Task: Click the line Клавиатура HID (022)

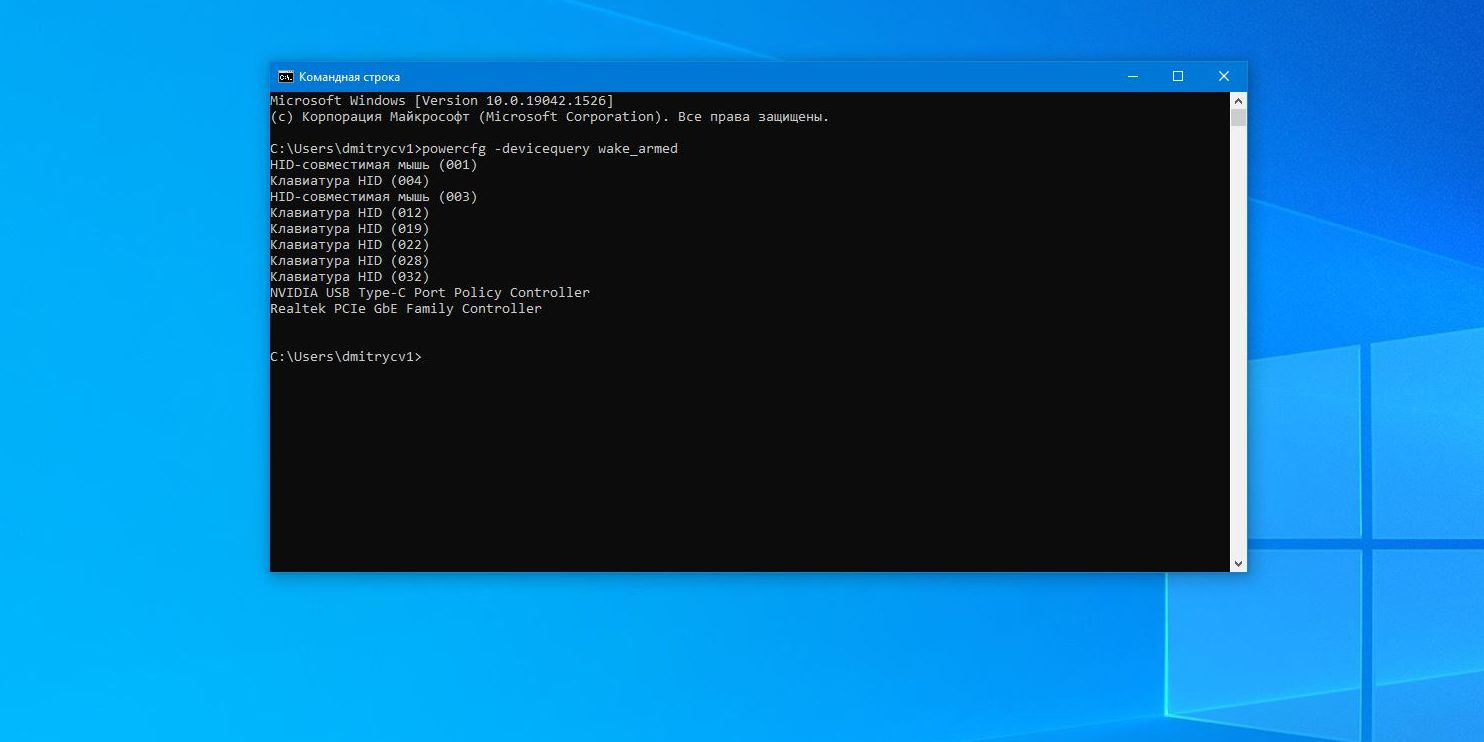Action: (x=350, y=245)
